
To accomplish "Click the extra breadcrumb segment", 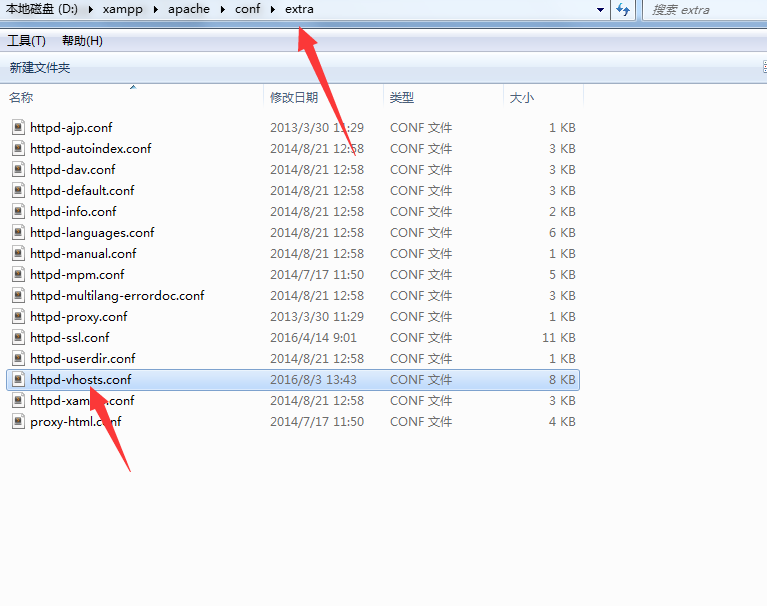I will (299, 9).
